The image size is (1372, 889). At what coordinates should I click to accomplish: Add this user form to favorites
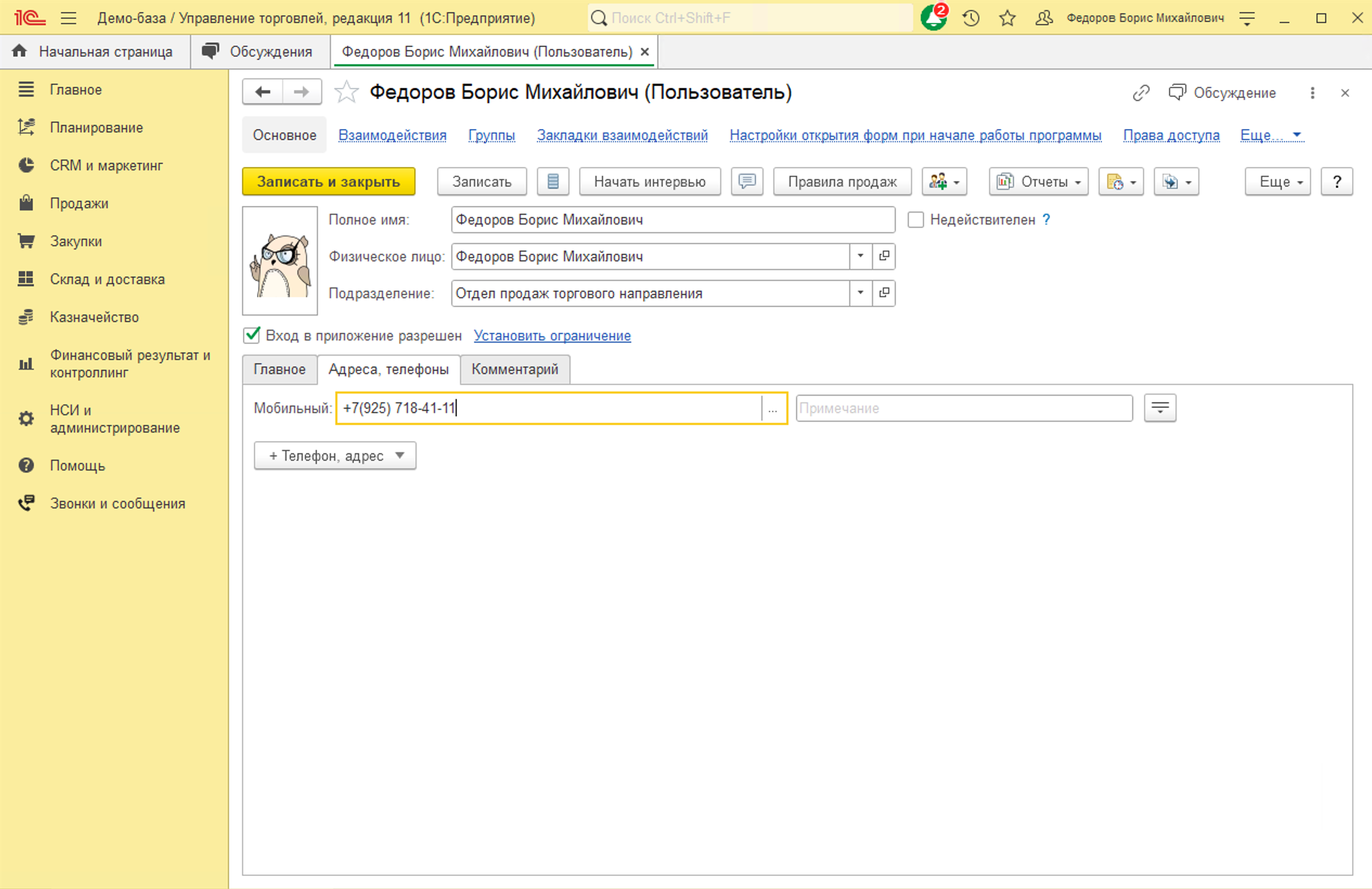tap(346, 92)
